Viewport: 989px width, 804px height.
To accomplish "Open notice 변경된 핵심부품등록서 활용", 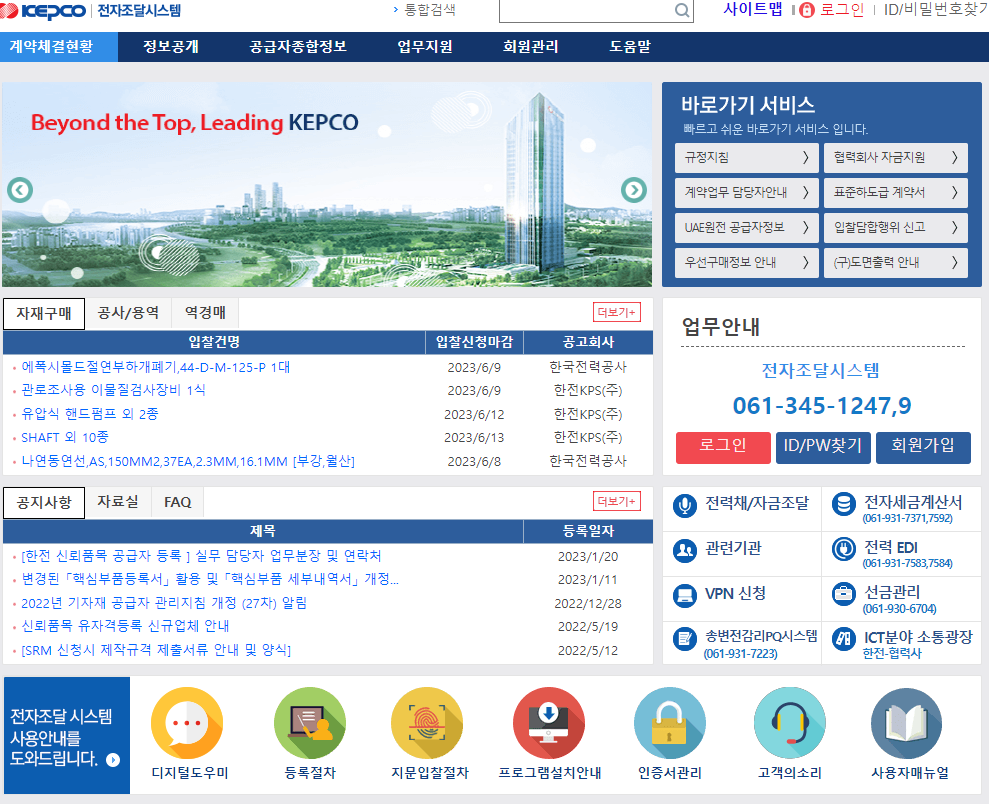I will click(210, 580).
